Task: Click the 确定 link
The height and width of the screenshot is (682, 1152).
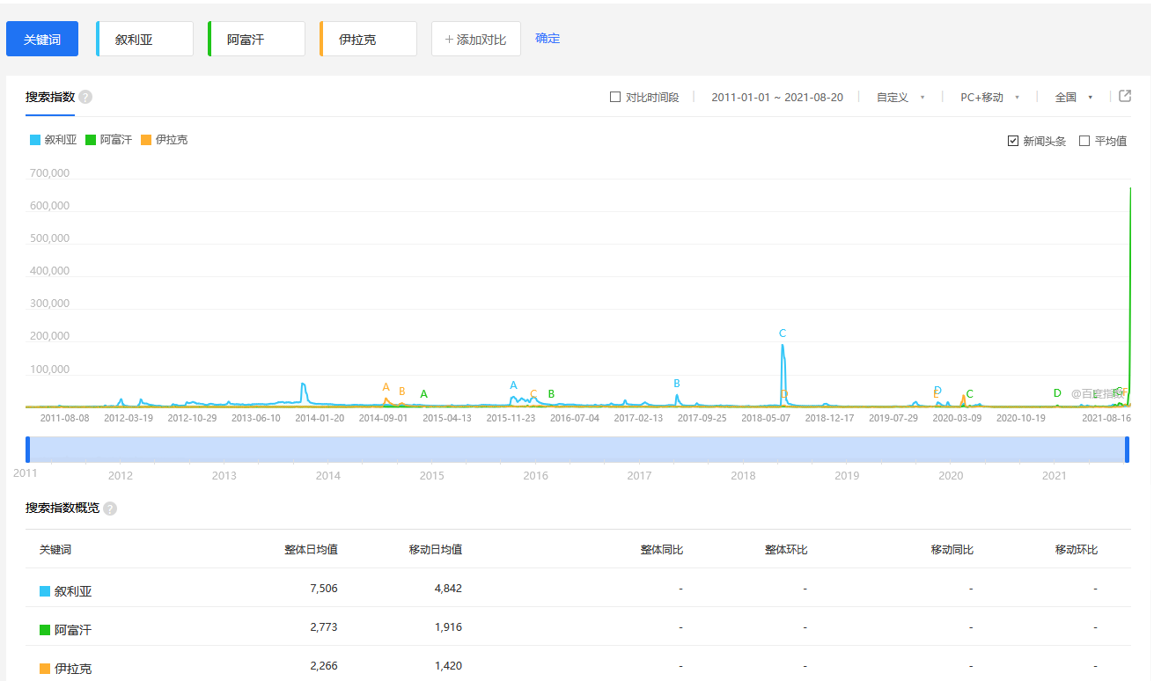Action: [x=548, y=38]
